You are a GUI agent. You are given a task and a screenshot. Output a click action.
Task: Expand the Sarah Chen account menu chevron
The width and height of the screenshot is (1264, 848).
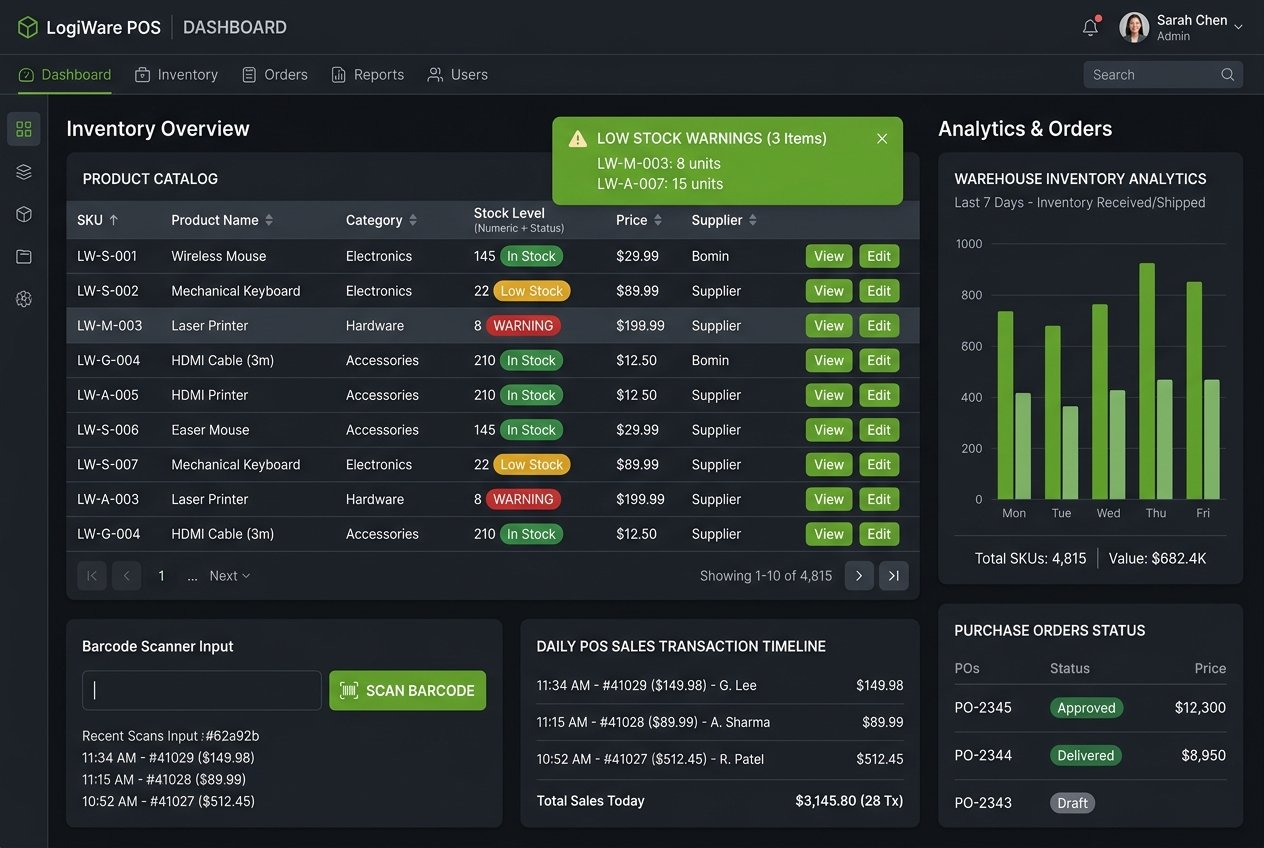coord(1239,27)
